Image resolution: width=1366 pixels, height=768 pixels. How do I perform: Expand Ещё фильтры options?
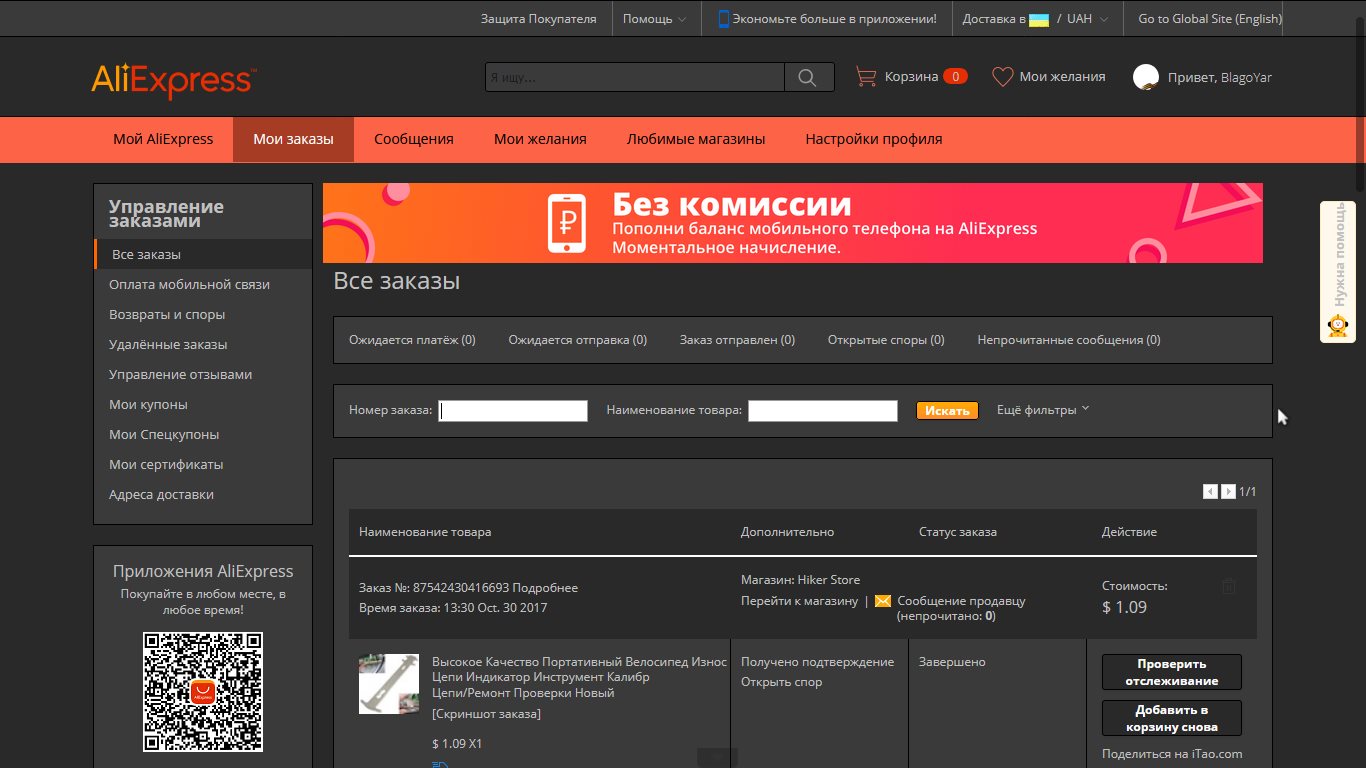1043,410
